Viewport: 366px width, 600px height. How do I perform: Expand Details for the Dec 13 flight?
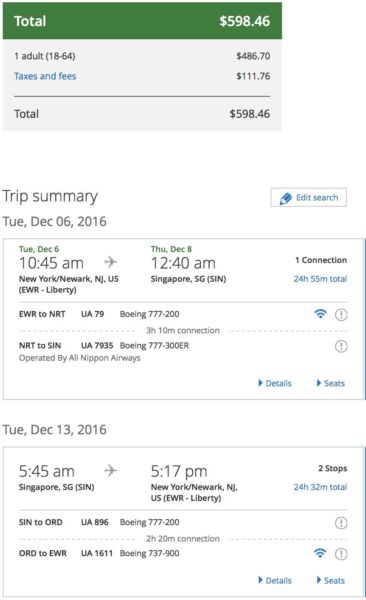[275, 580]
